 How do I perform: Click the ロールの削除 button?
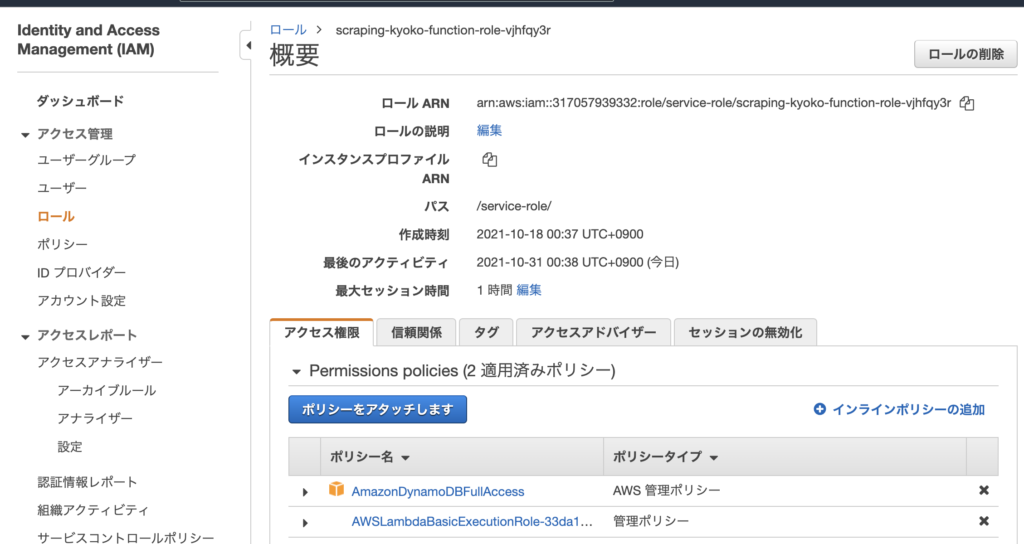(966, 54)
